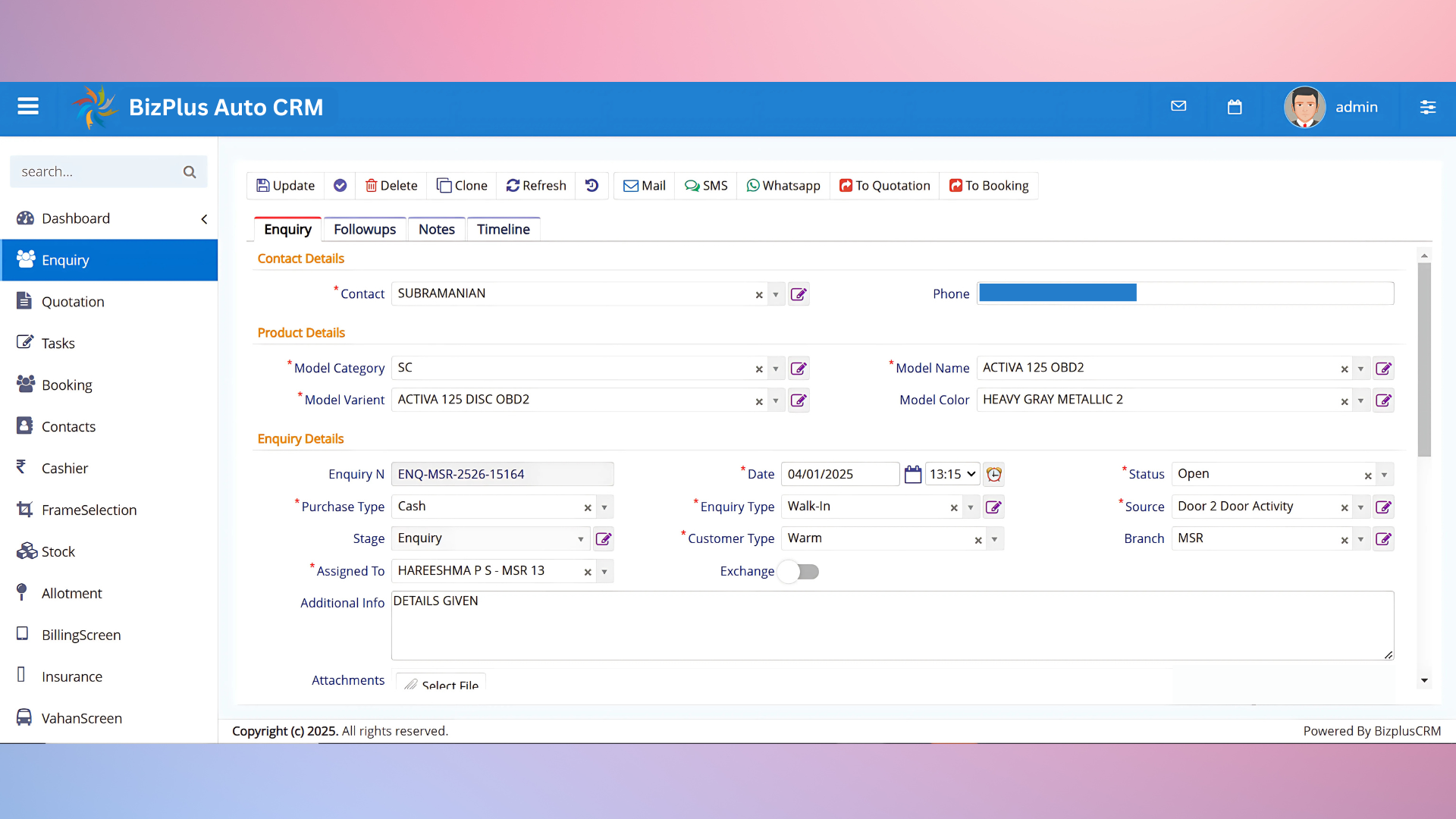Clear the SUBRAMANIAN contact selection
This screenshot has height=819, width=1456.
point(759,295)
